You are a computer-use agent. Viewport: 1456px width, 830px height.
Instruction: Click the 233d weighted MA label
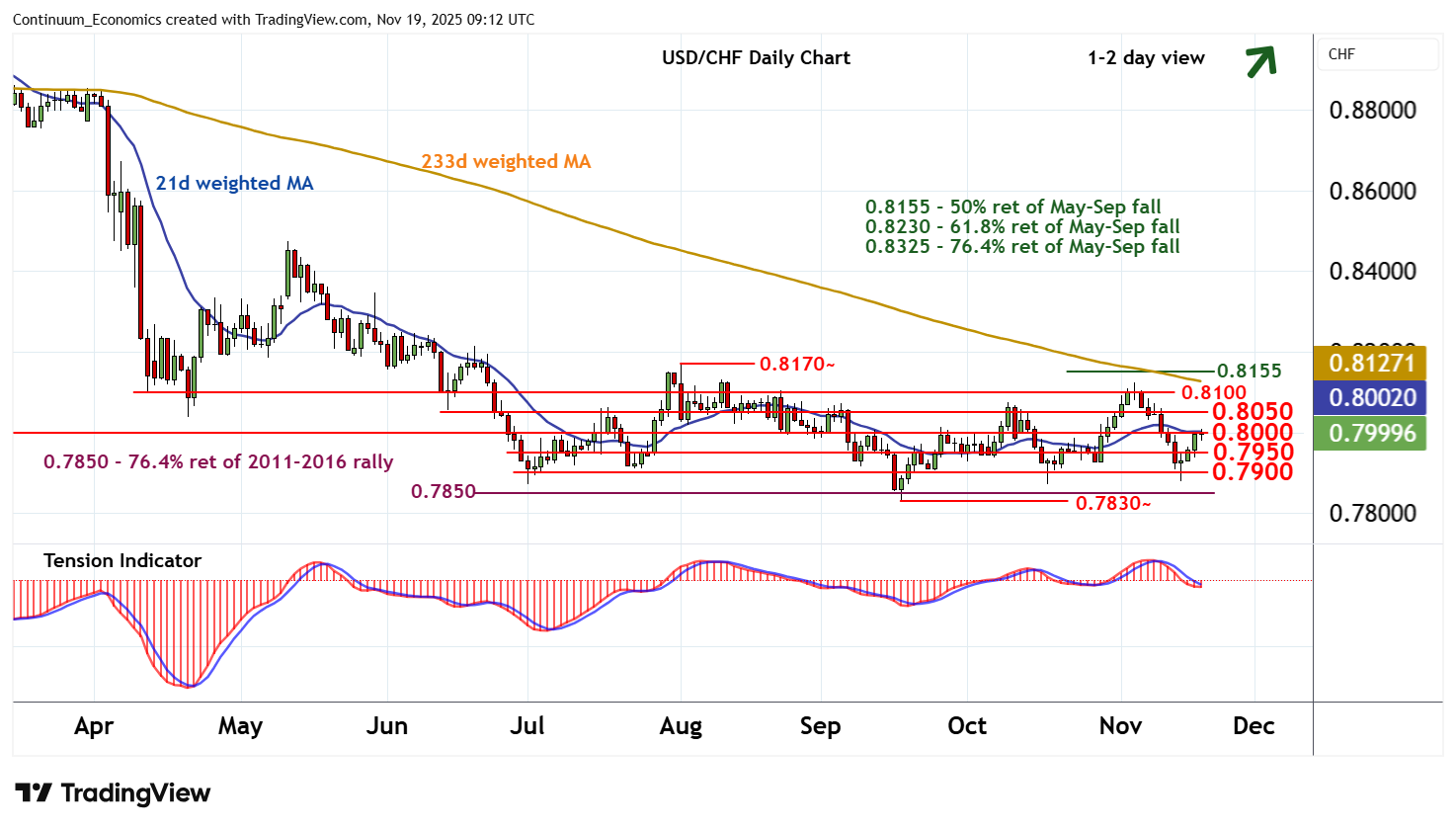point(506,161)
